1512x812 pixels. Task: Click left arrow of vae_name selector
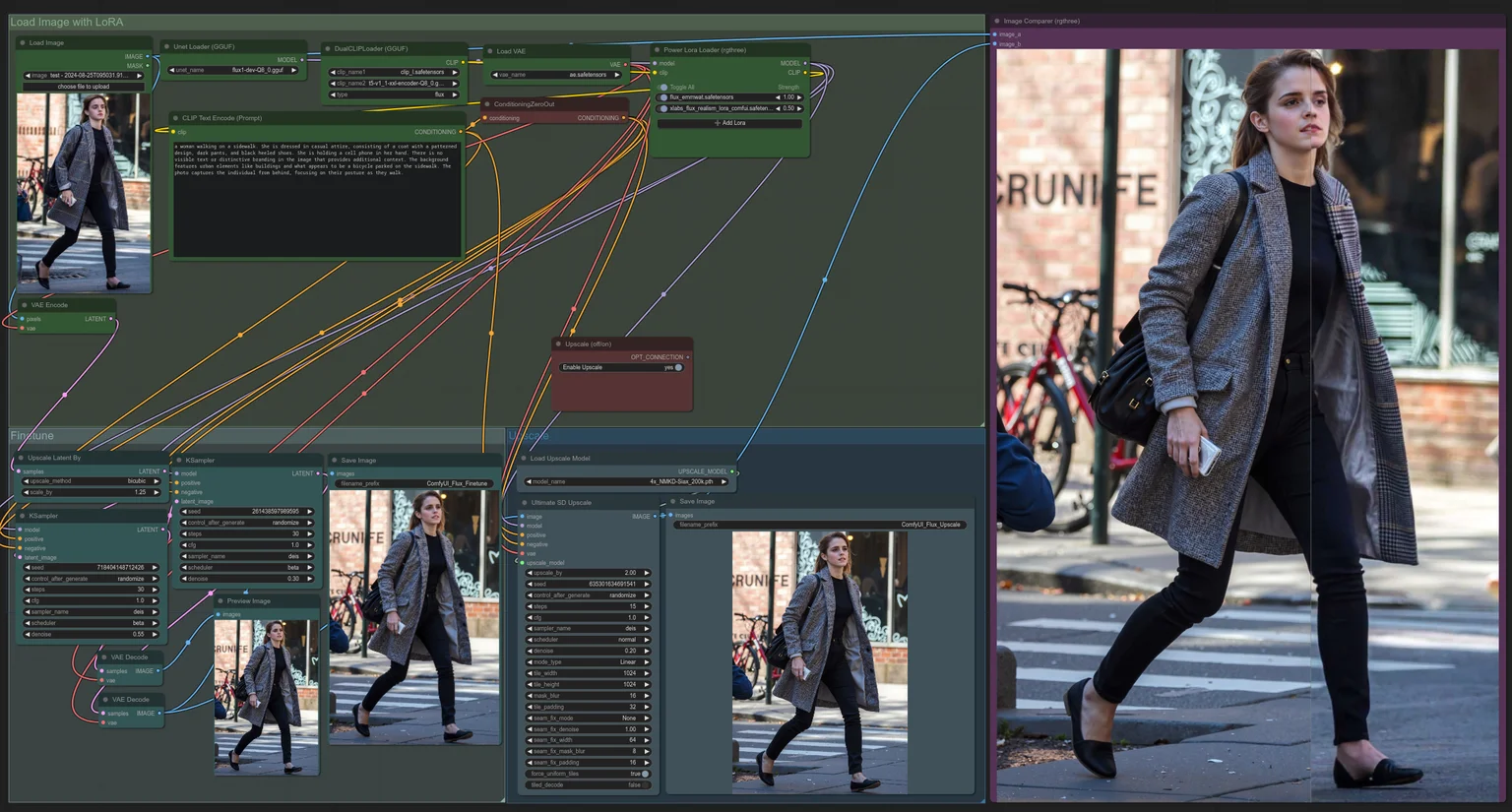point(495,75)
